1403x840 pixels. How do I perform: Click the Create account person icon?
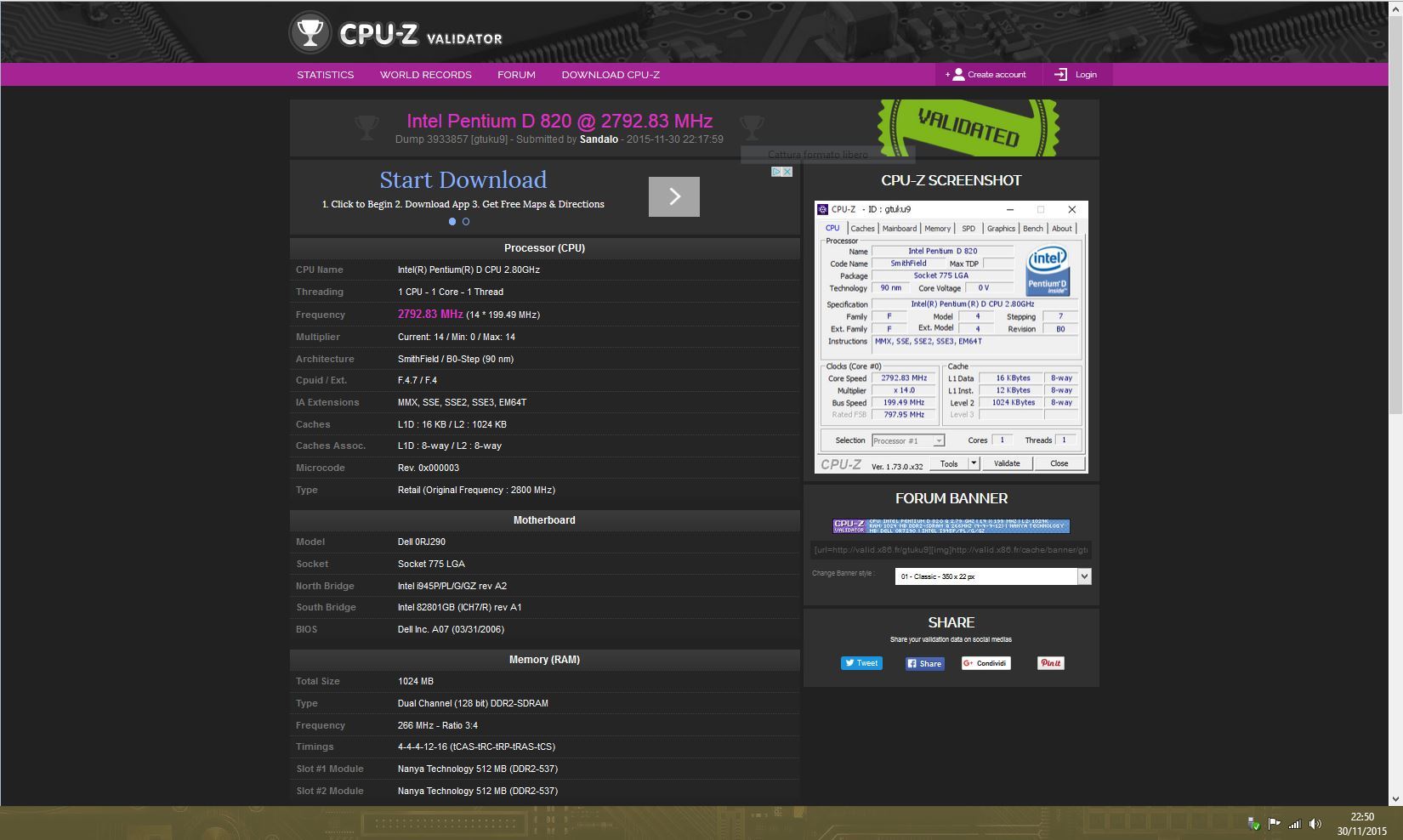(958, 75)
